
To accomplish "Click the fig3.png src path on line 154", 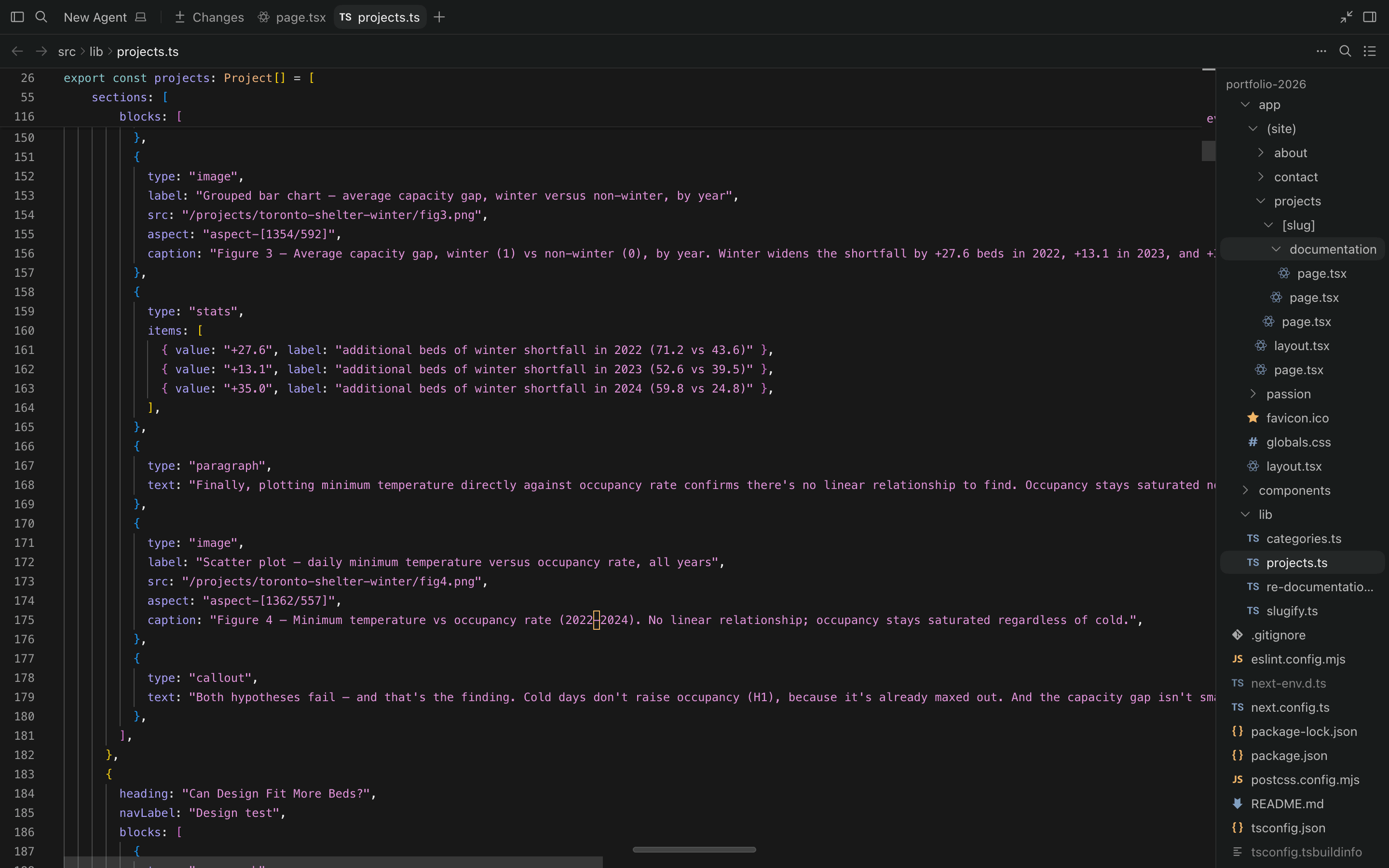I will (332, 215).
